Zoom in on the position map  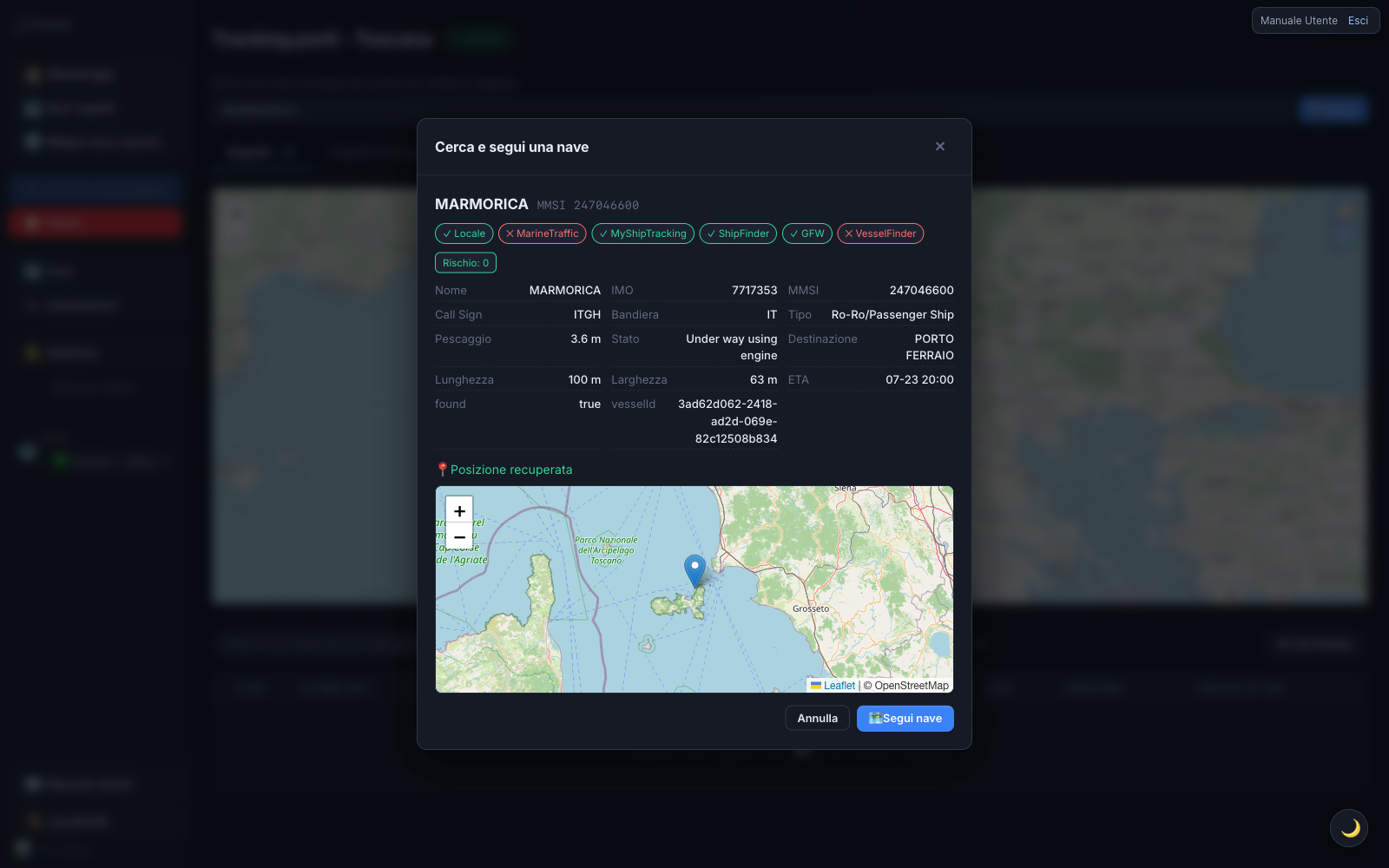pyautogui.click(x=459, y=511)
